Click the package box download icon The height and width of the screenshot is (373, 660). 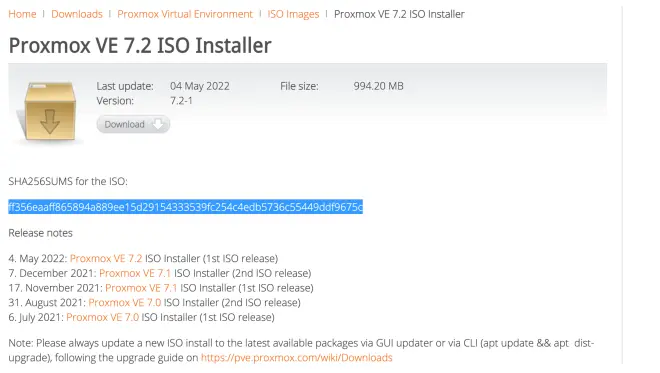(x=50, y=112)
